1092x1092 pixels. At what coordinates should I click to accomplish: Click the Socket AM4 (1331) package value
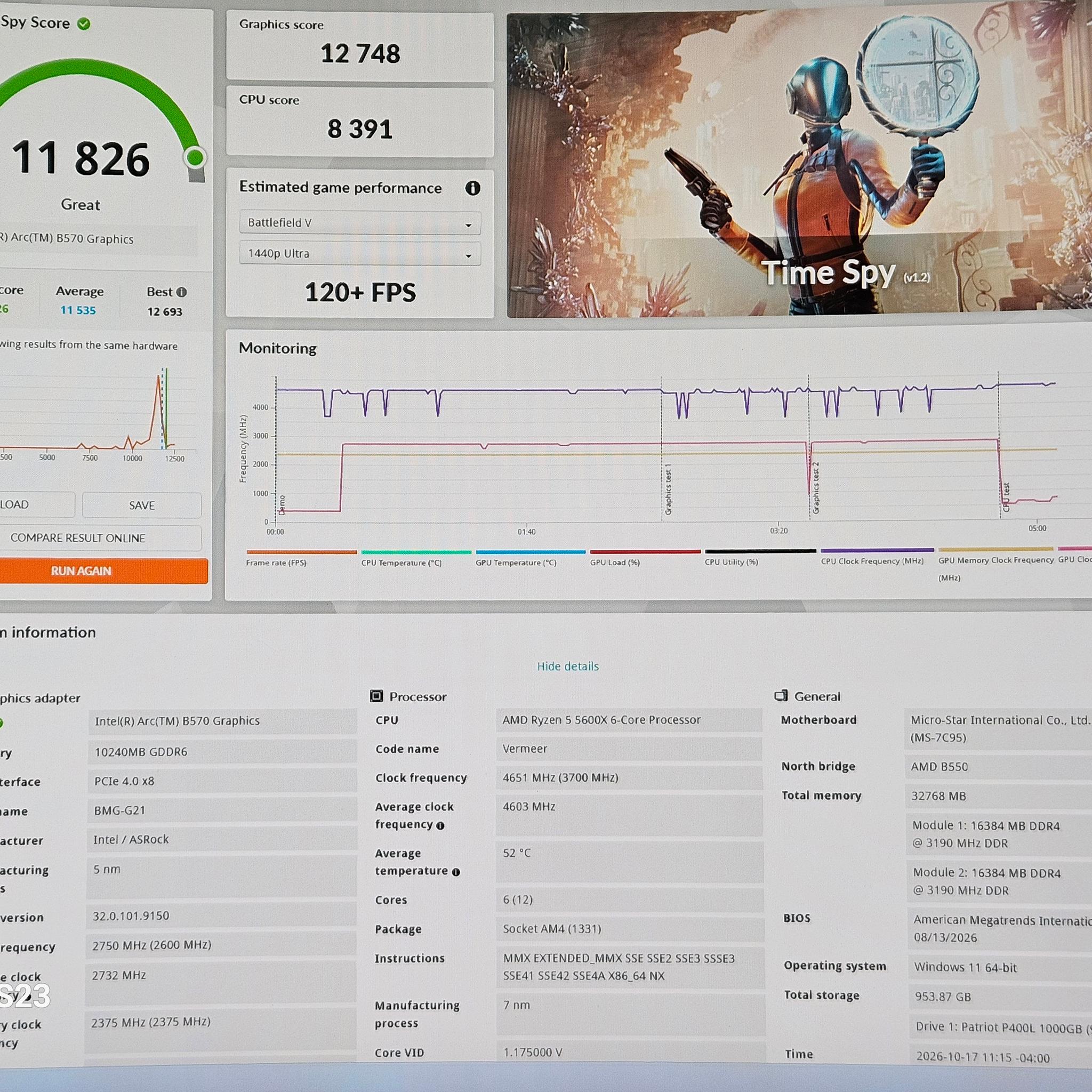(552, 929)
